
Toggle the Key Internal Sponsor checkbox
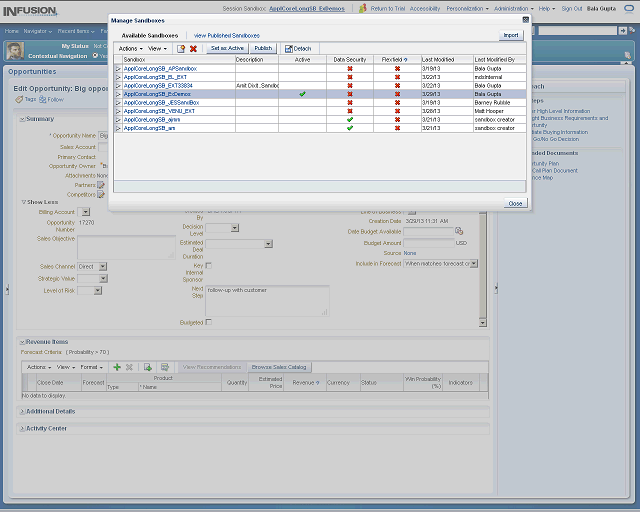pyautogui.click(x=208, y=264)
